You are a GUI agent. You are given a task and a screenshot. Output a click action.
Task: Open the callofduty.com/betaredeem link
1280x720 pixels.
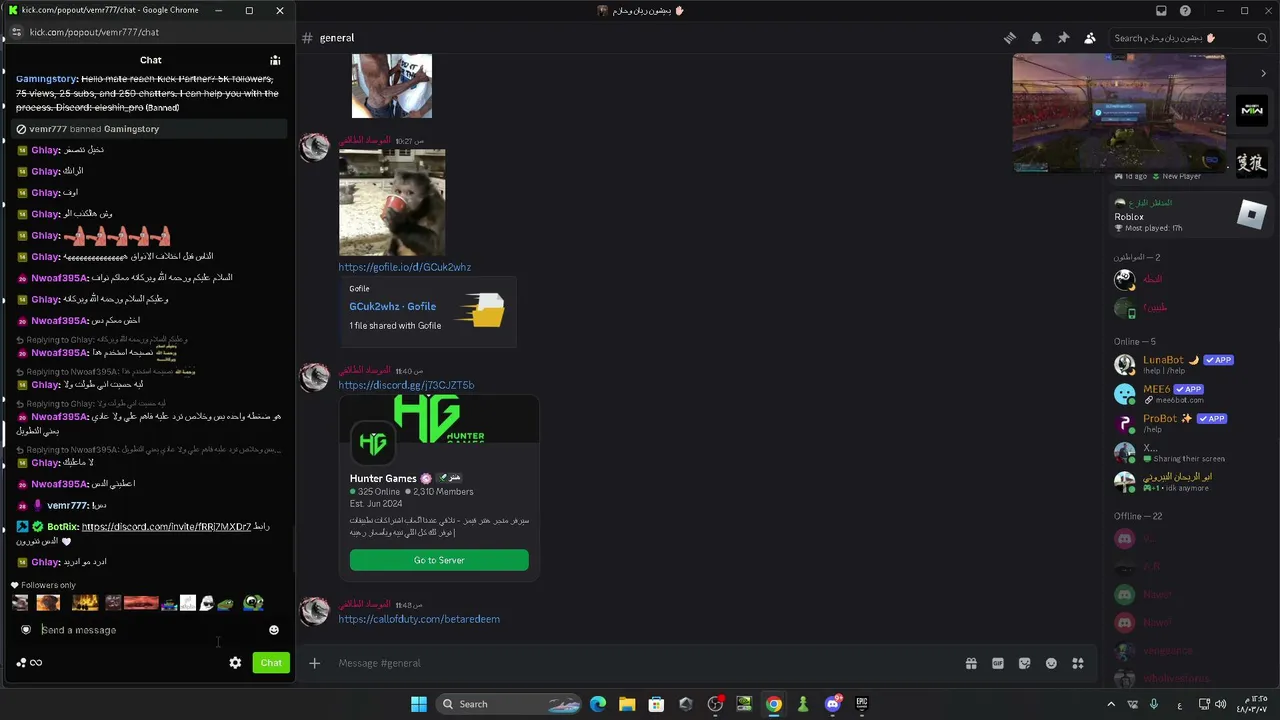[x=419, y=619]
